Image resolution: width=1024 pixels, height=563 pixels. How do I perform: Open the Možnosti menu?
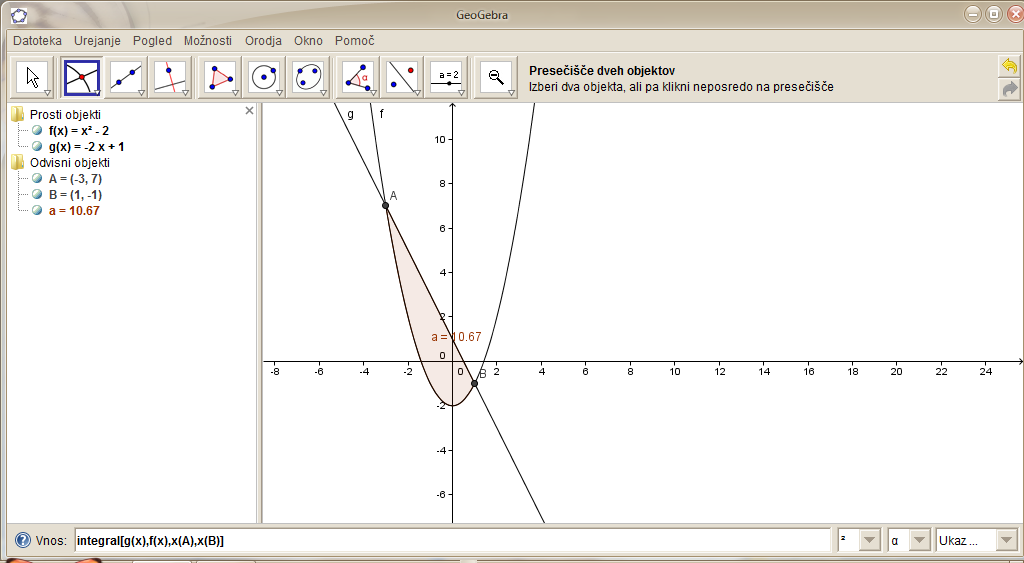click(208, 41)
